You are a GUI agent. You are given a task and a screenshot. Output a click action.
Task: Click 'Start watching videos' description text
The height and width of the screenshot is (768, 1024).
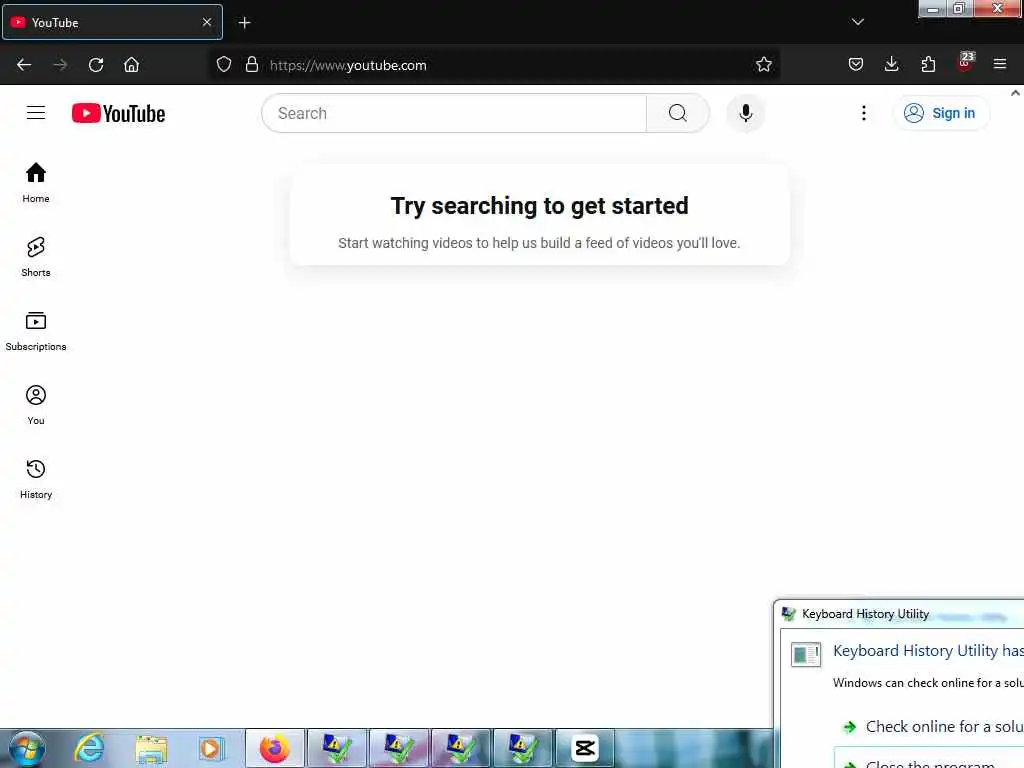(539, 243)
